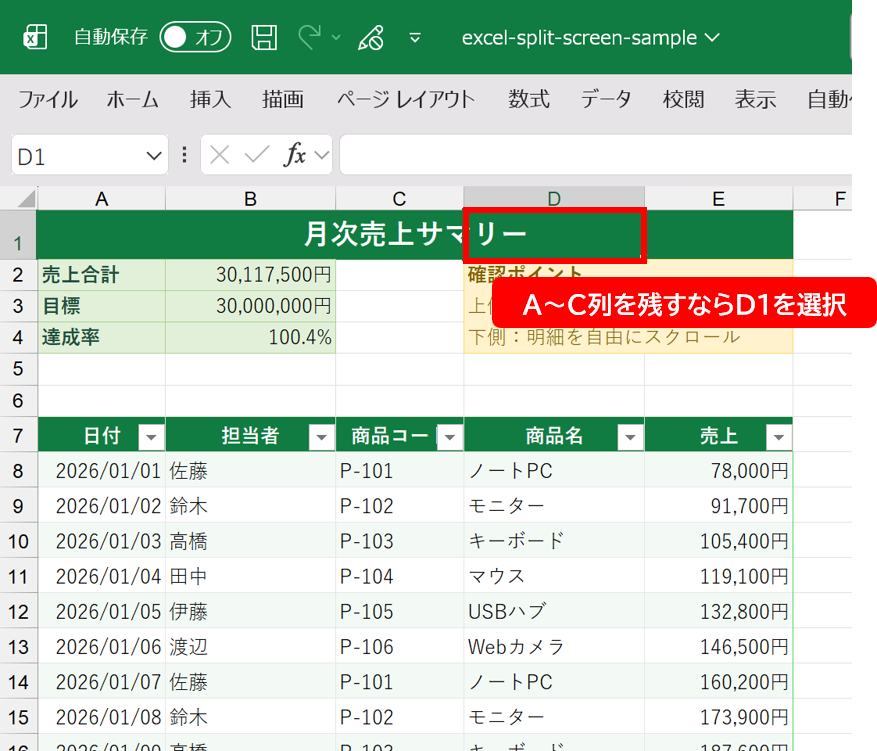Select the 173,900円 sales cell

point(719,717)
